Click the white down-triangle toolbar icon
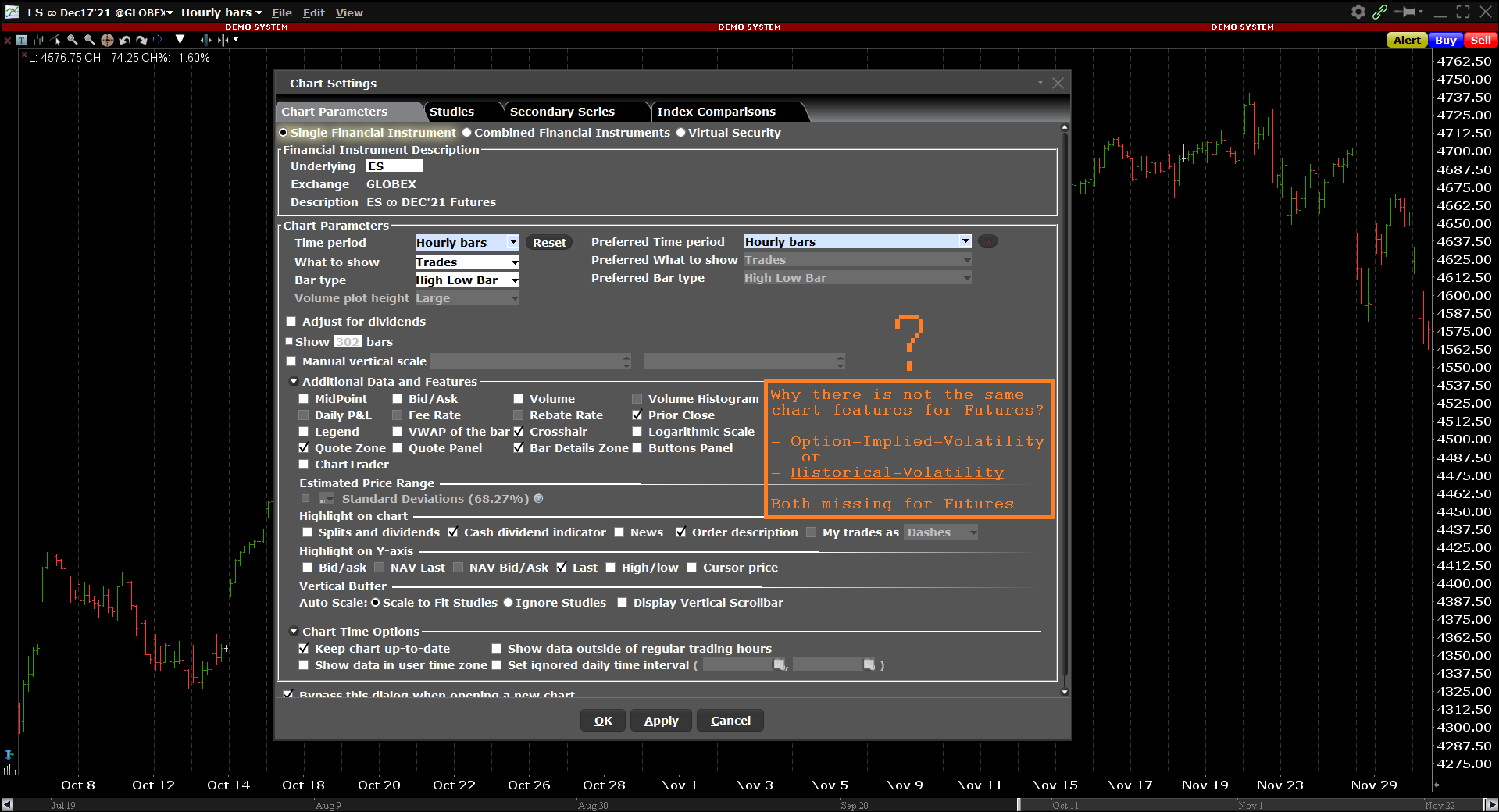The height and width of the screenshot is (812, 1499). click(180, 39)
